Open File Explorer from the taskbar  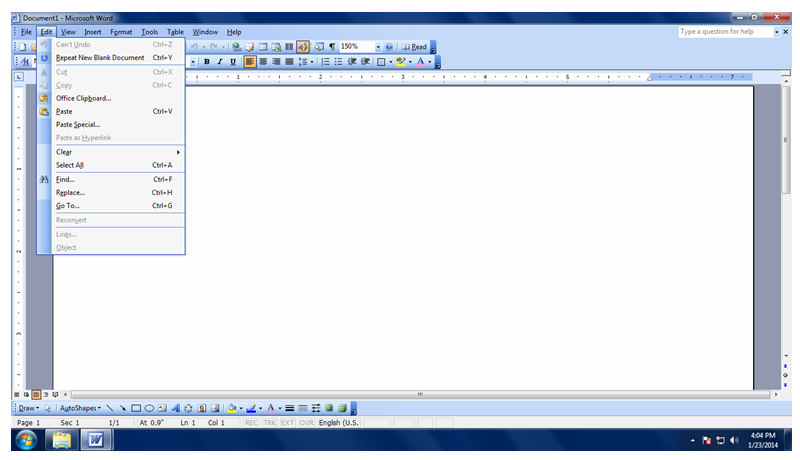tap(62, 440)
